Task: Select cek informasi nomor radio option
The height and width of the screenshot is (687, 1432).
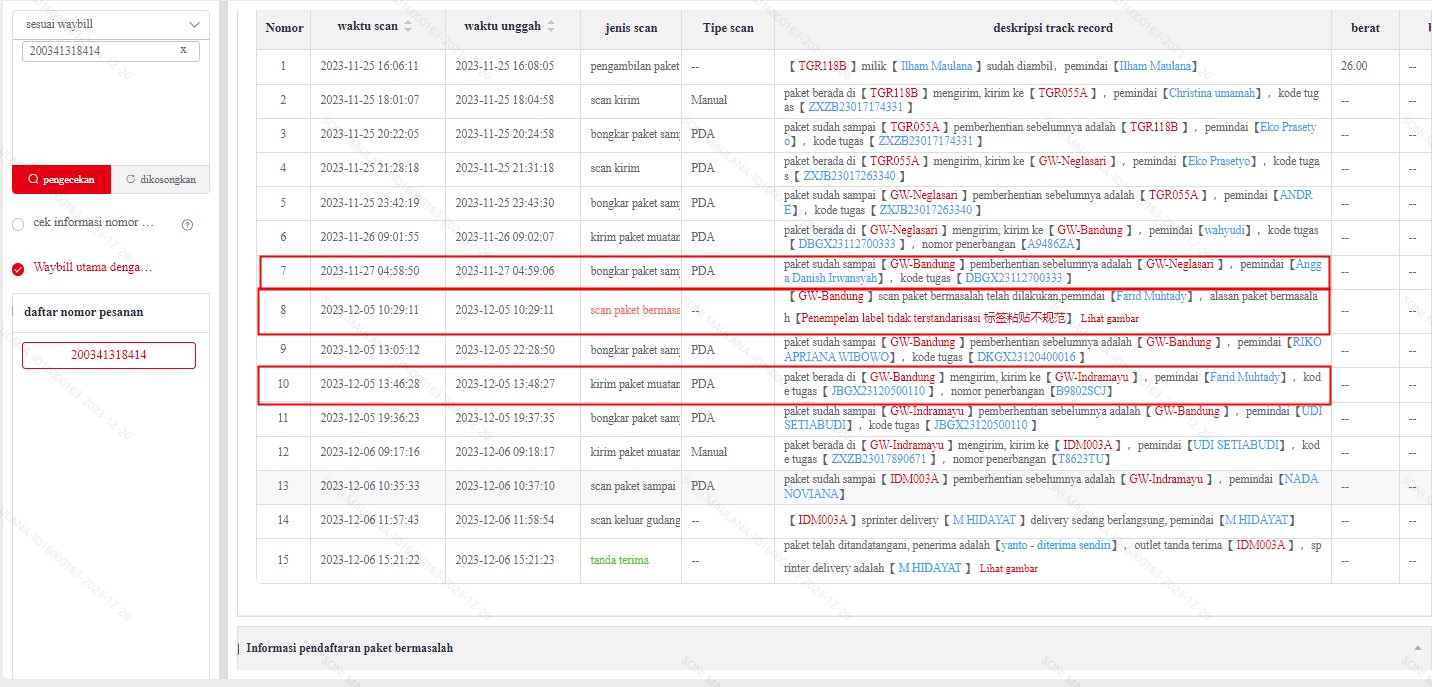Action: [18, 224]
